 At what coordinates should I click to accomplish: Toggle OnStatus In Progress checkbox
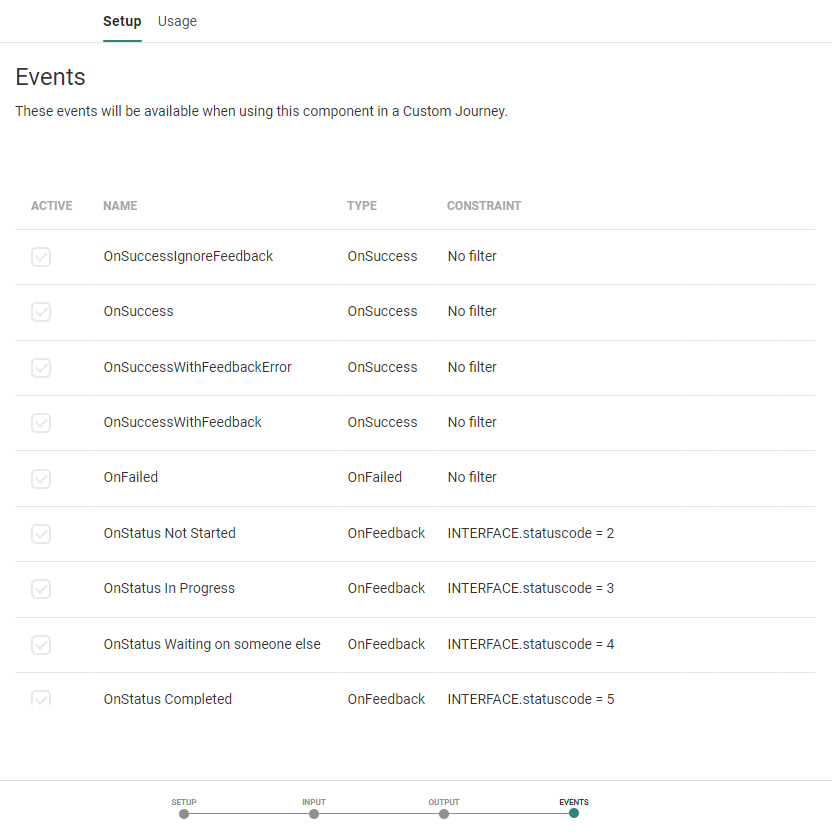point(41,589)
